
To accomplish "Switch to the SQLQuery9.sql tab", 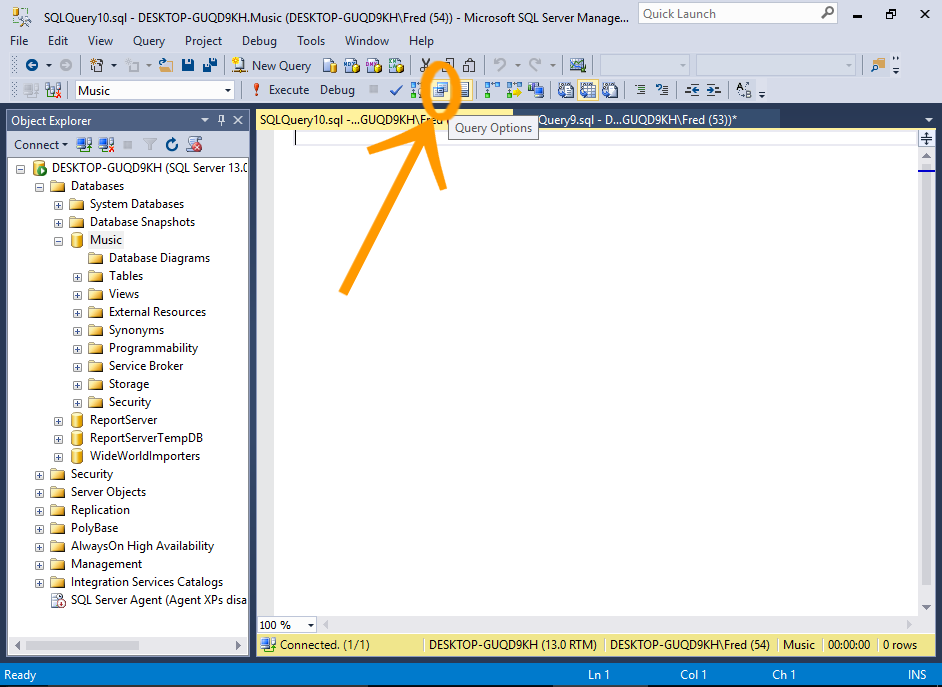I will click(x=640, y=119).
